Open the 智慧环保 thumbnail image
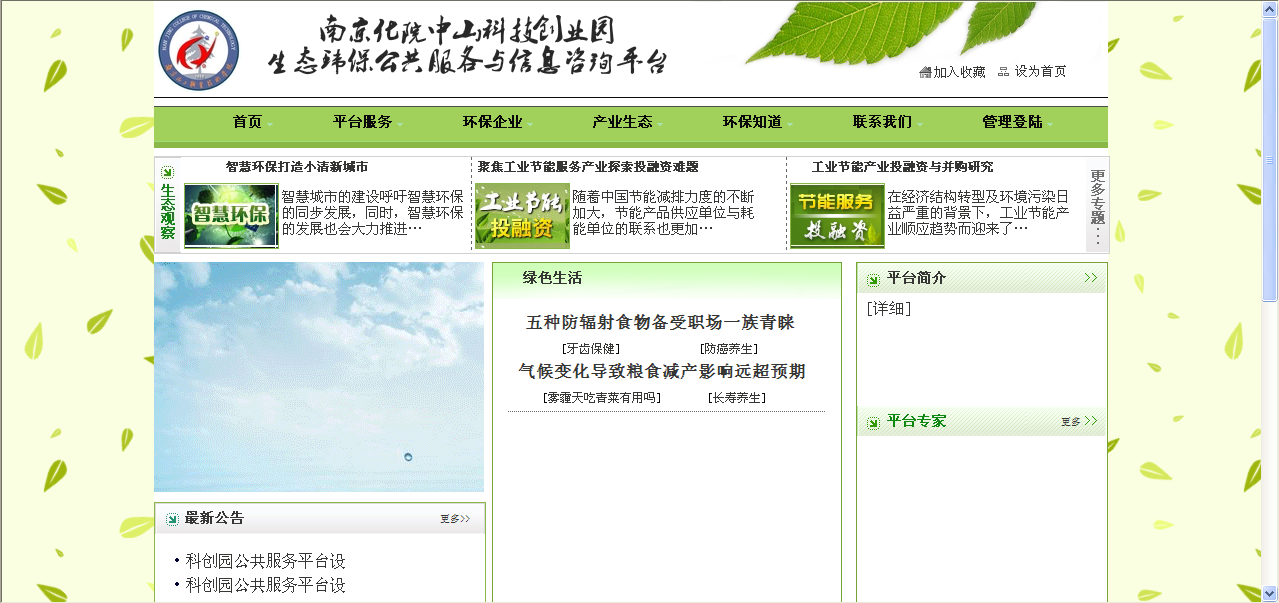The image size is (1279, 603). [x=230, y=215]
